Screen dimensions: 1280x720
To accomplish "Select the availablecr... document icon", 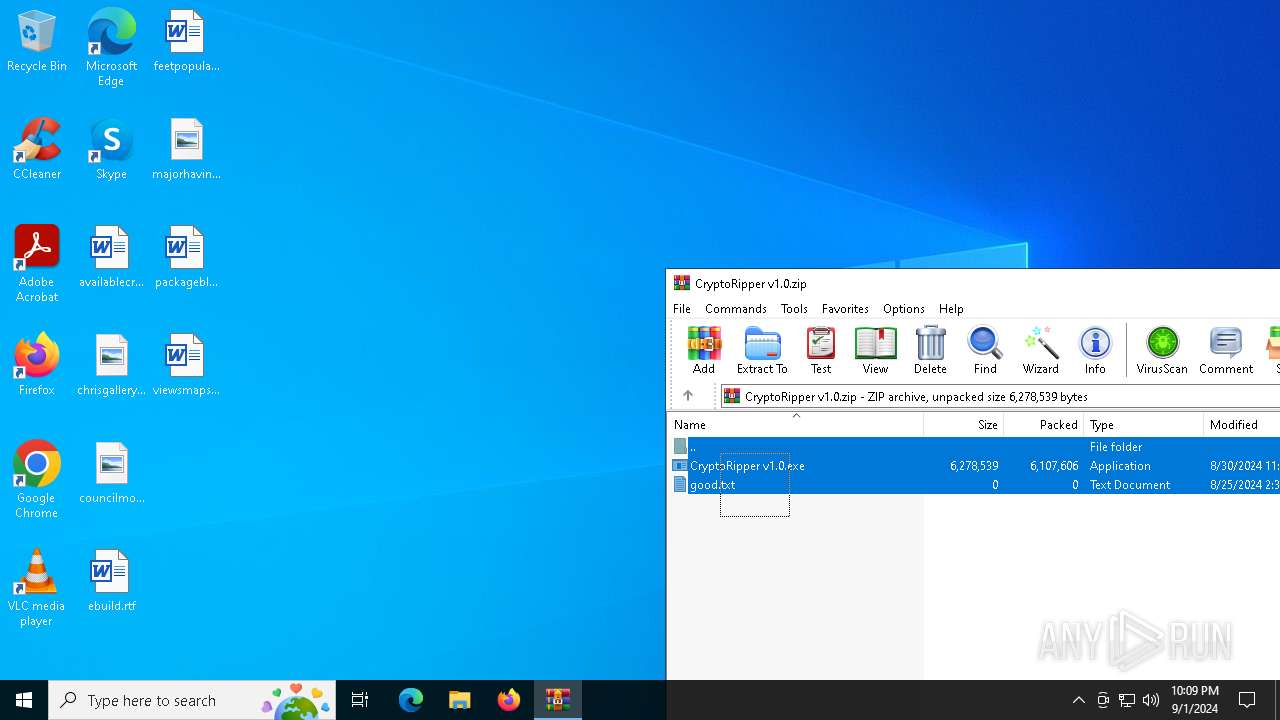I will (111, 257).
